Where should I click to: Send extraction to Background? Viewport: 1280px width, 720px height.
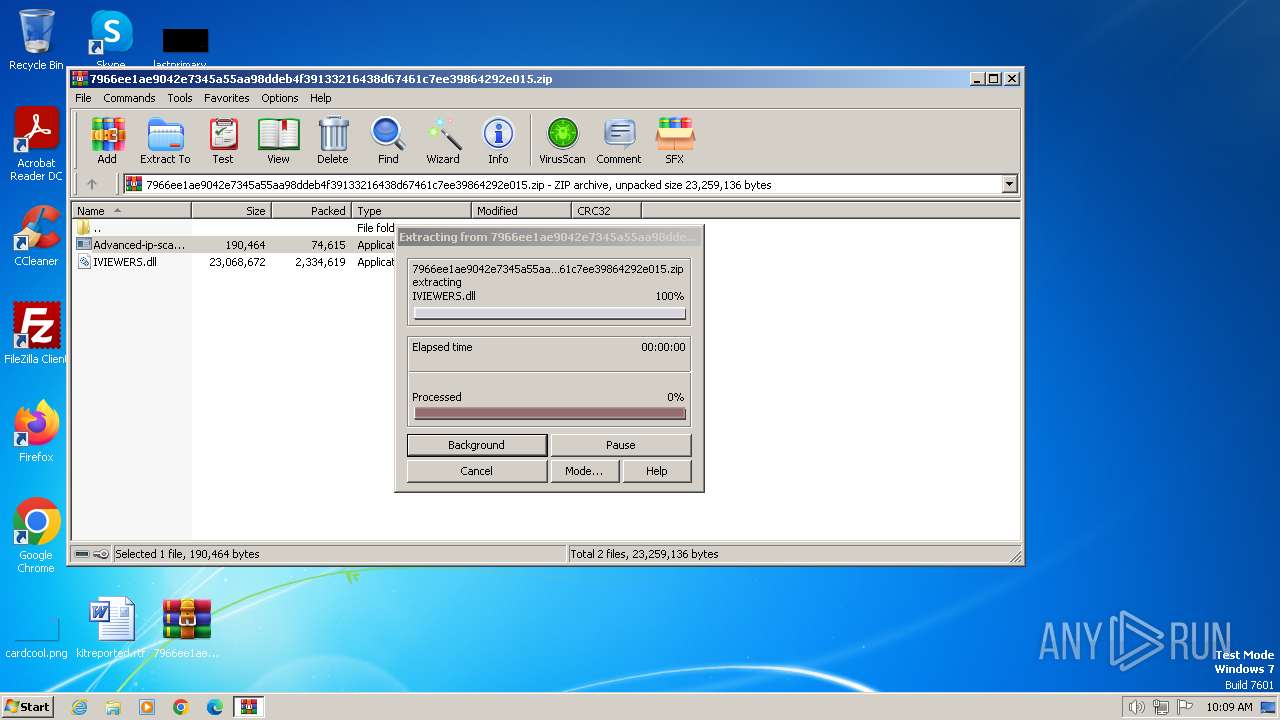coord(477,445)
